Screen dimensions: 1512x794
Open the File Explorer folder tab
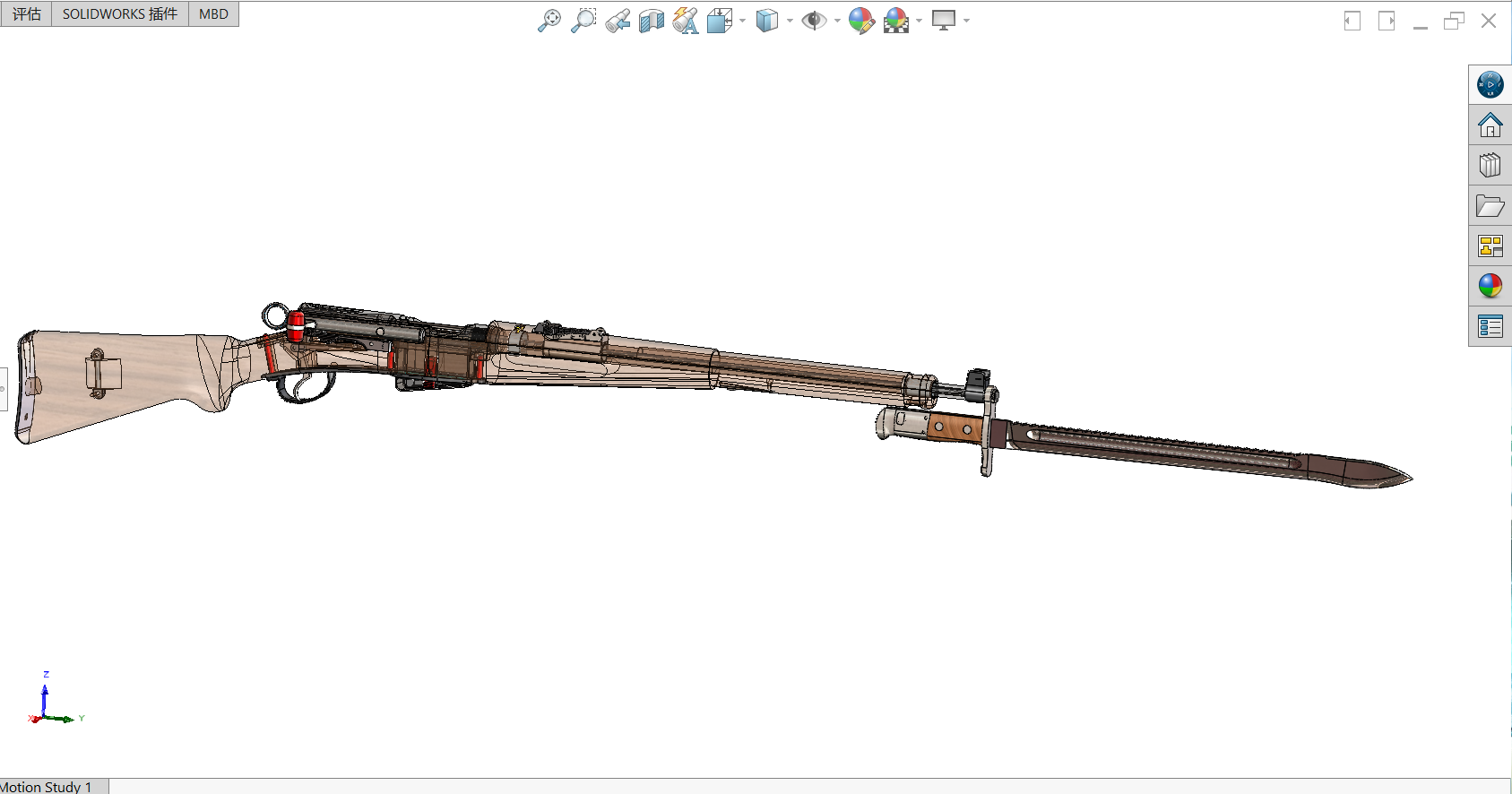pyautogui.click(x=1490, y=206)
